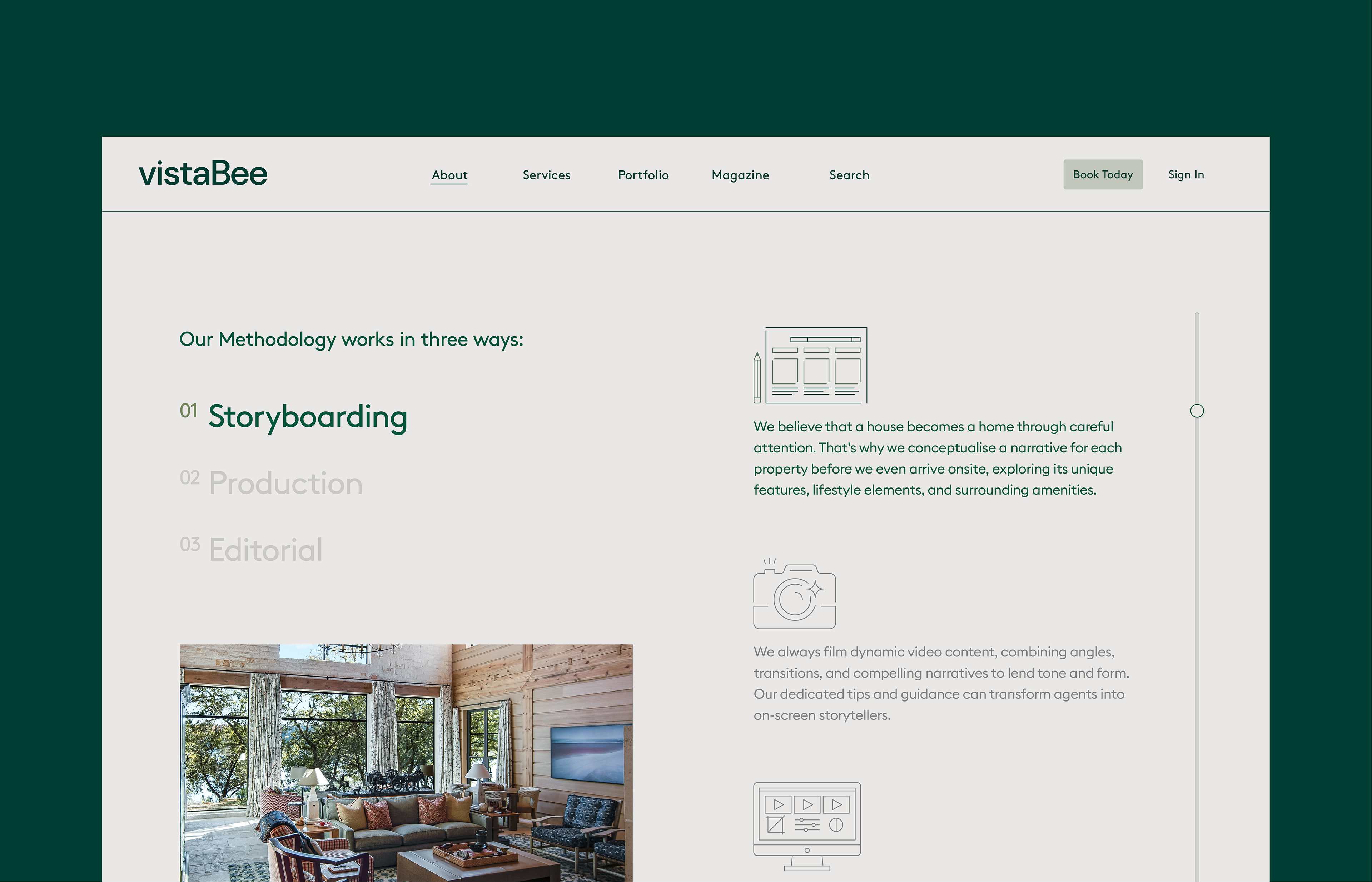This screenshot has height=882, width=1372.
Task: Click the camera with sparkle icon
Action: point(794,594)
